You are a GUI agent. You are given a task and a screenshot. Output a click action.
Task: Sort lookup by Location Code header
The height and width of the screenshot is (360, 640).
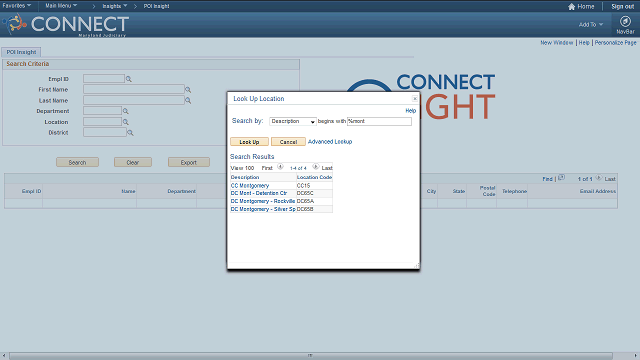[x=314, y=177]
